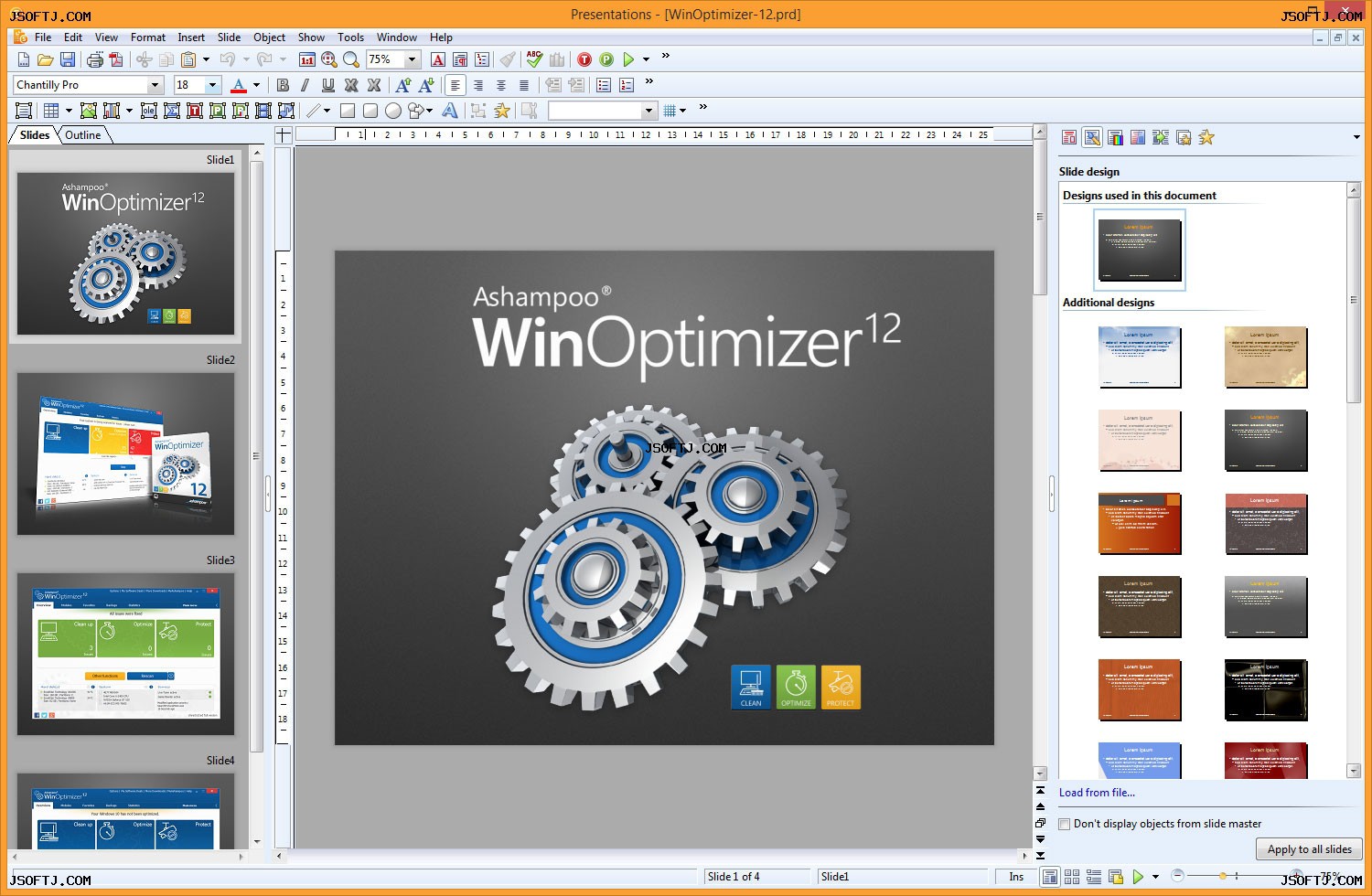Jump to first slide using top arrow button
This screenshot has height=896, width=1372.
[x=1040, y=790]
